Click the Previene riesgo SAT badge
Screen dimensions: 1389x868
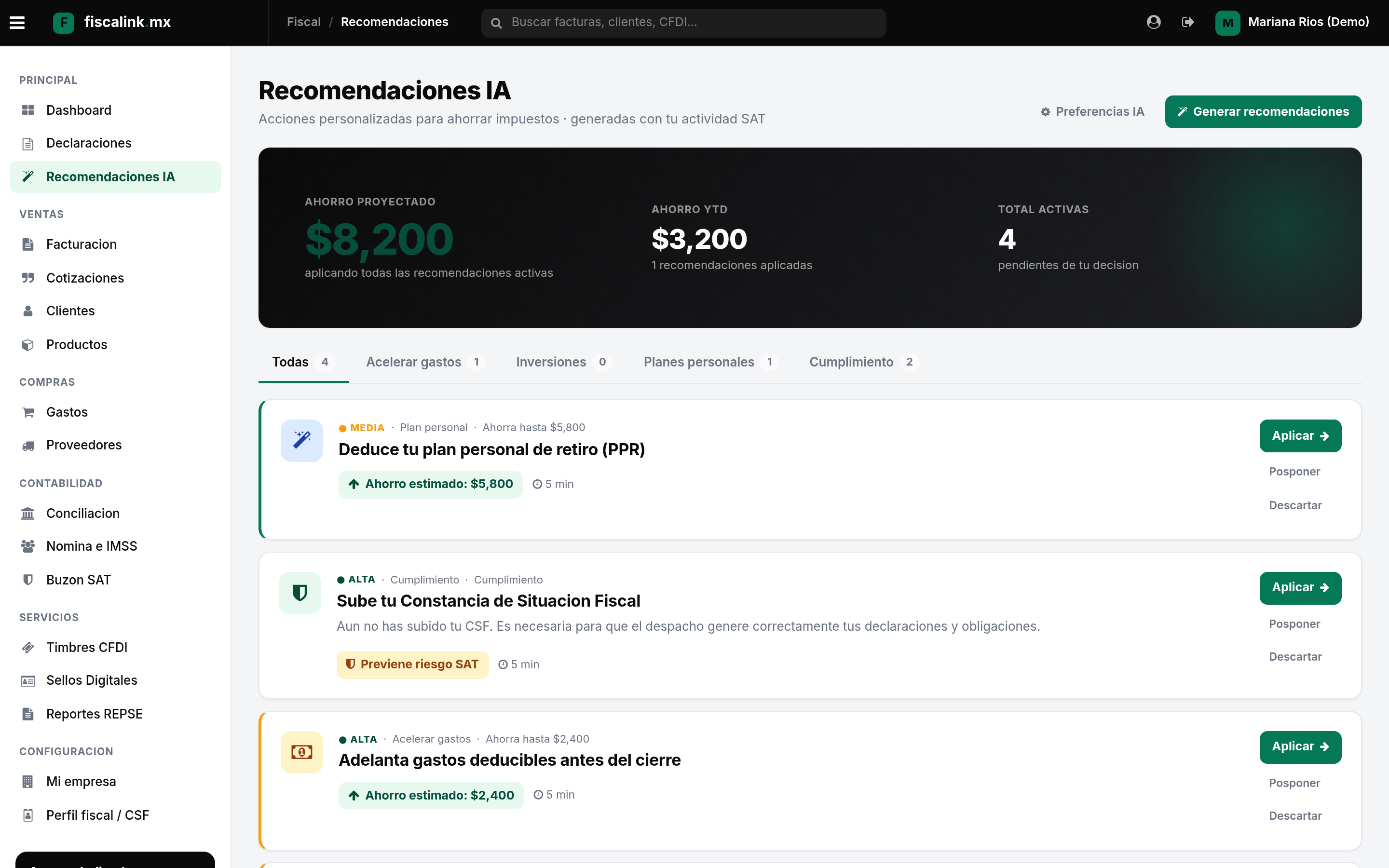(x=413, y=665)
